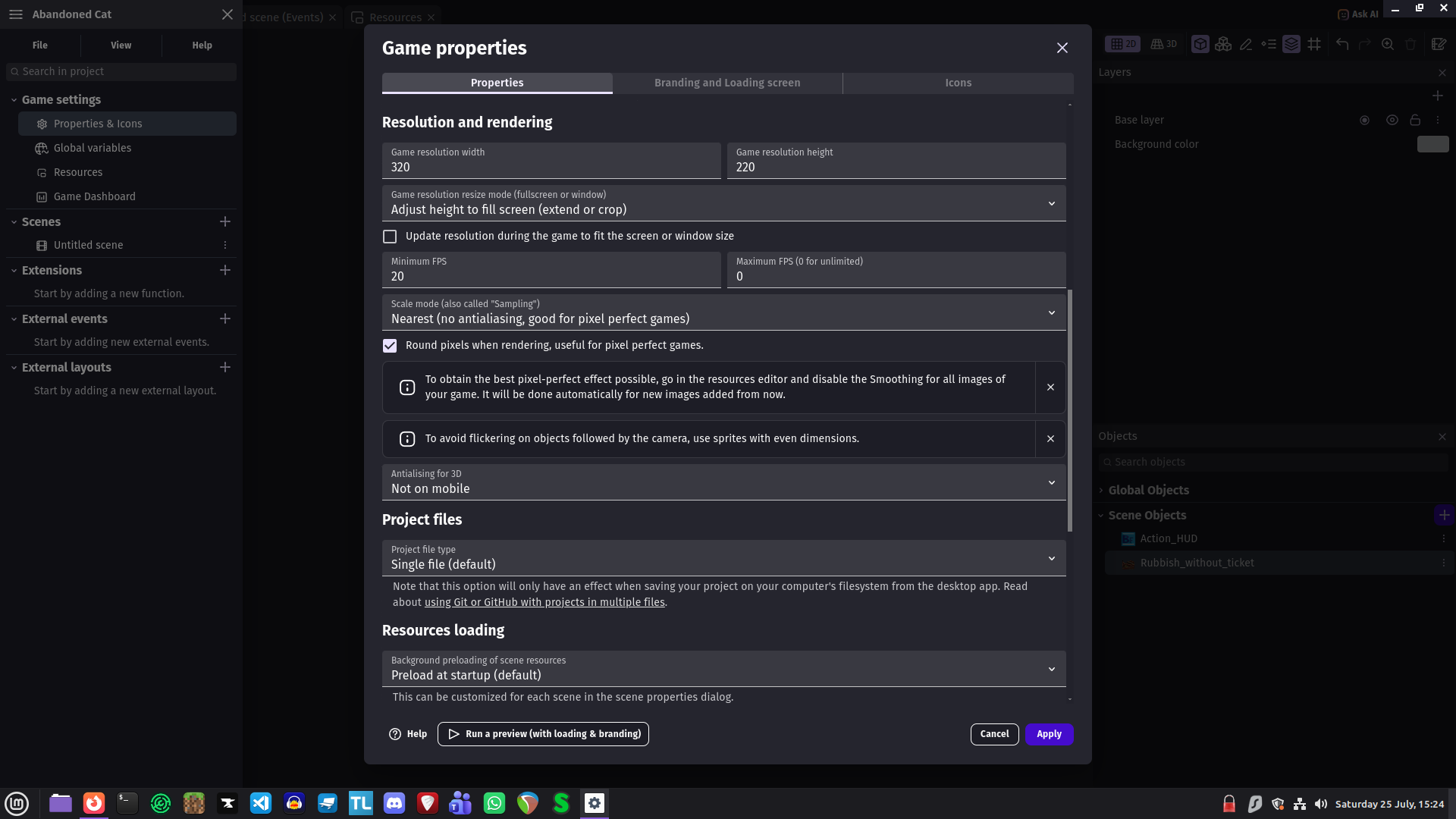Viewport: 1456px width, 819px height.
Task: Open WhatsApp from the taskbar
Action: [494, 803]
